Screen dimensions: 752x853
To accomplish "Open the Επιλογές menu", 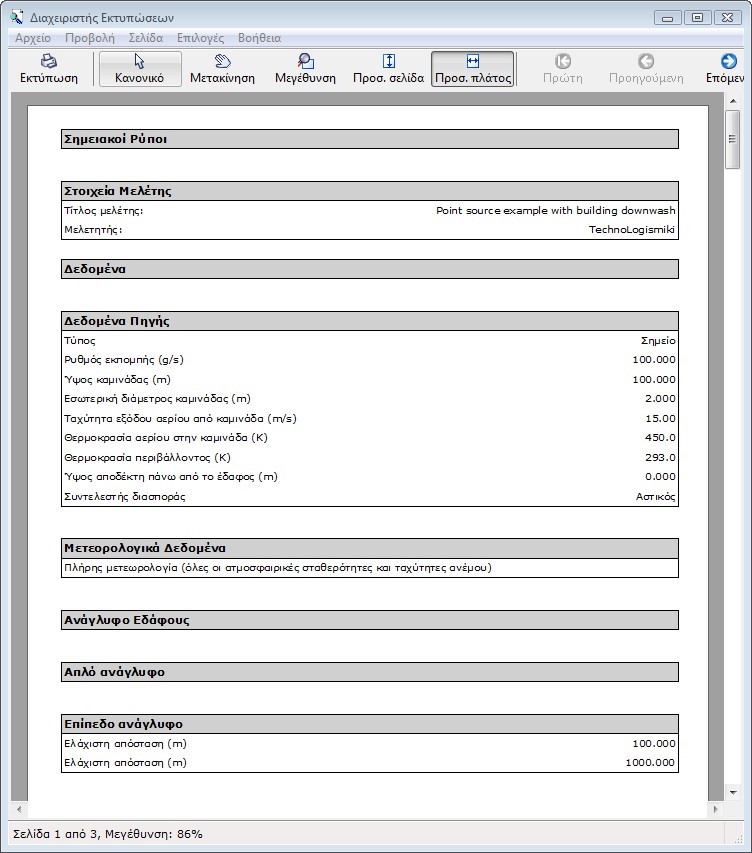I will pyautogui.click(x=200, y=38).
